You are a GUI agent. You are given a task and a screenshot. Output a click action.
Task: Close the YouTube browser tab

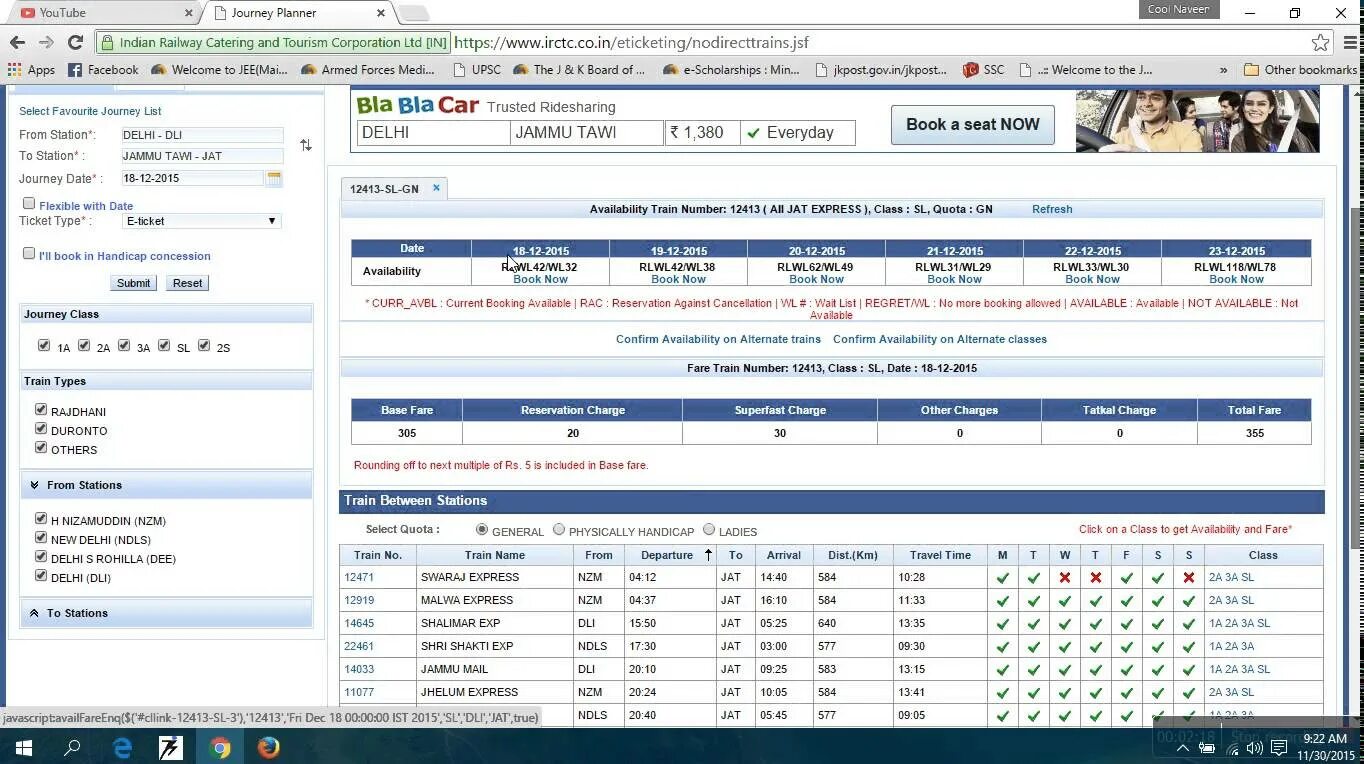click(189, 13)
